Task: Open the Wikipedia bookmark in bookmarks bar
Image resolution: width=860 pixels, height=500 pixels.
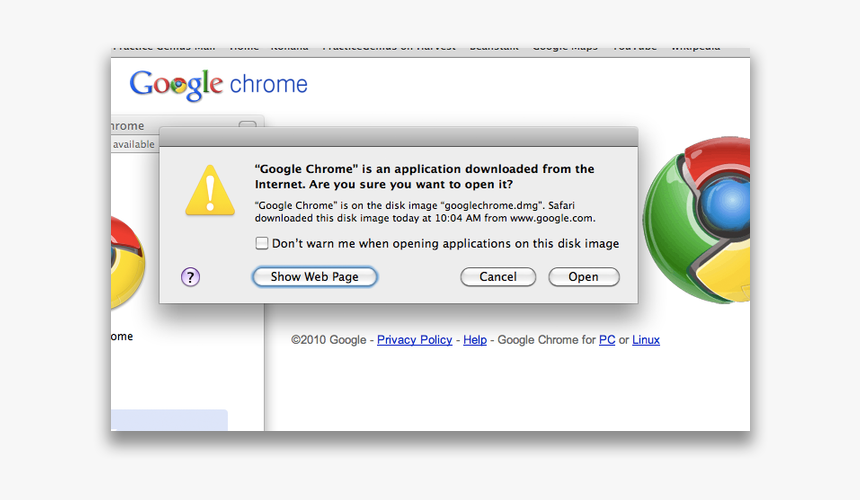Action: point(695,48)
